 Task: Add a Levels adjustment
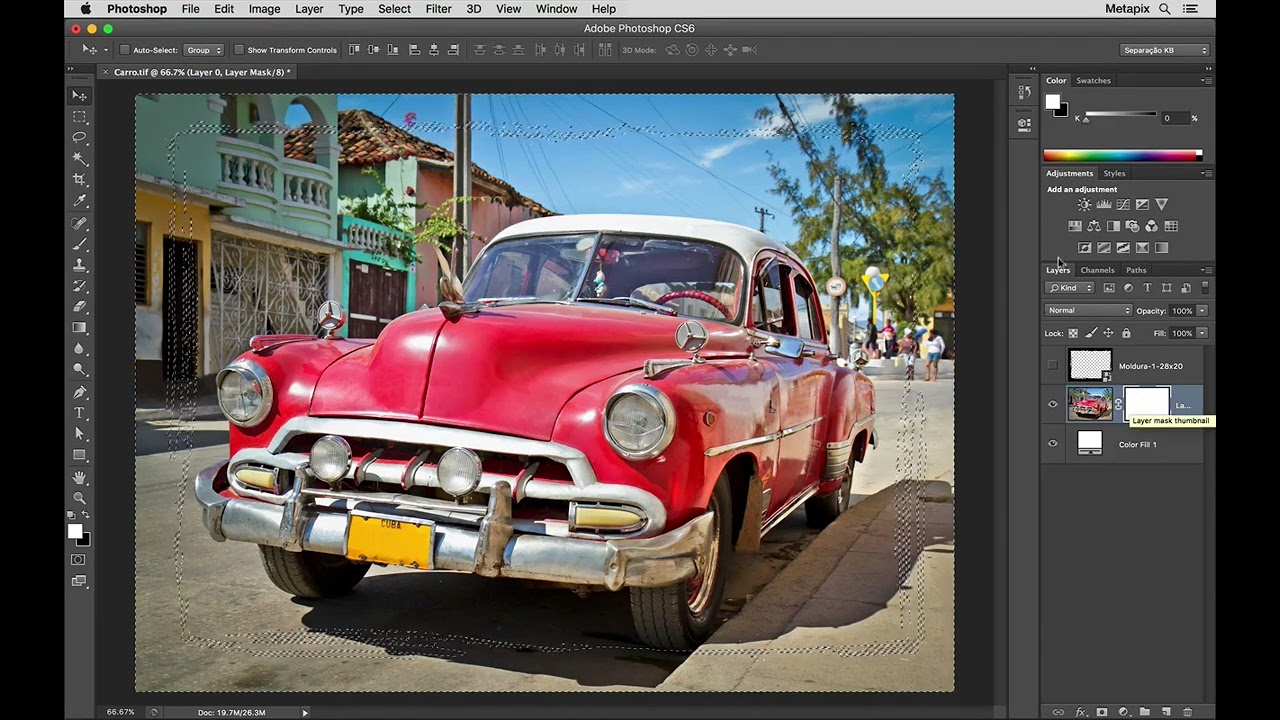point(1104,204)
